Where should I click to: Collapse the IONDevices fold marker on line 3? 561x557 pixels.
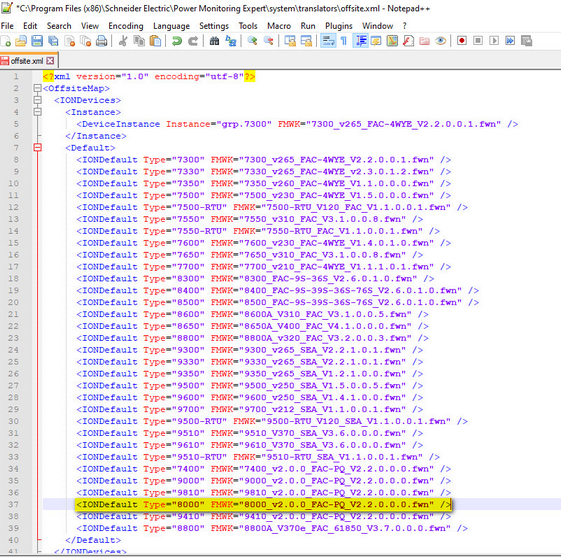(x=37, y=100)
